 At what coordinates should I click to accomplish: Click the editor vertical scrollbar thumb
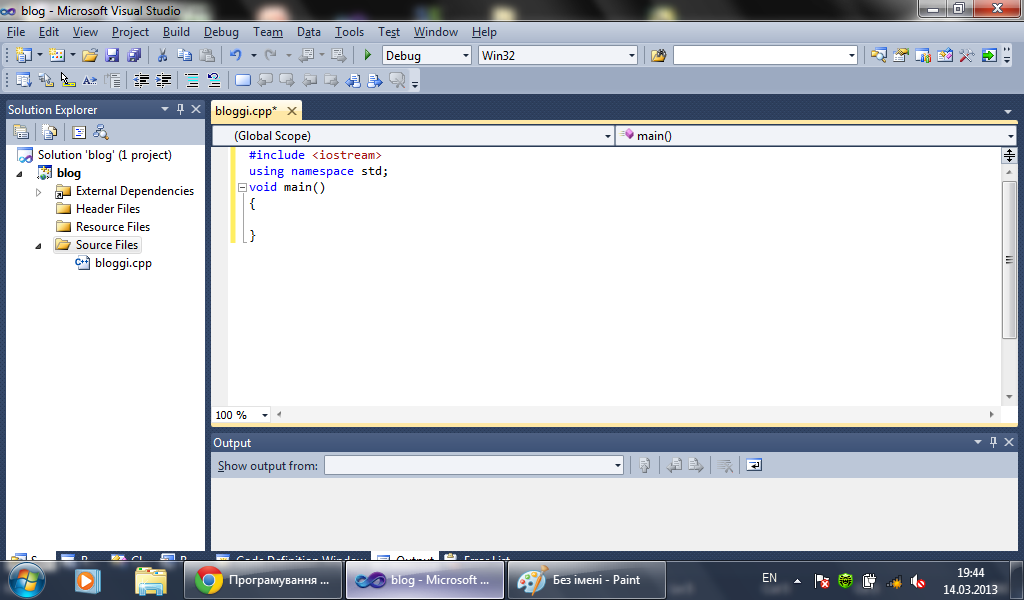(1009, 259)
